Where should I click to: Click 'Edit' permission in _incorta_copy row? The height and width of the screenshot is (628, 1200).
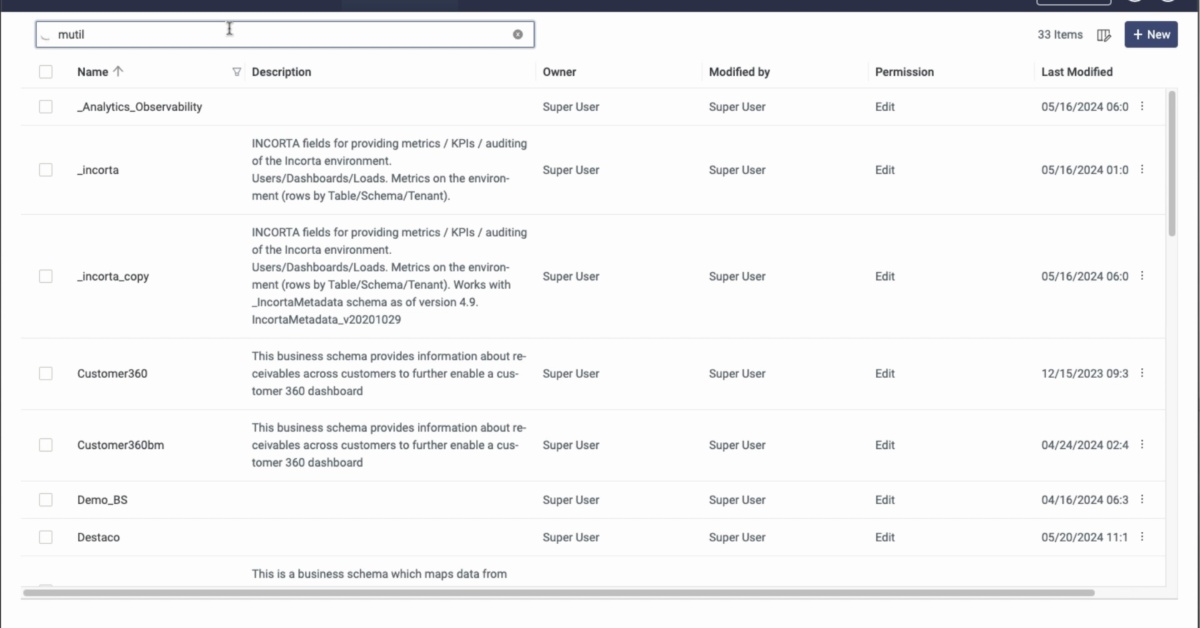click(x=885, y=276)
